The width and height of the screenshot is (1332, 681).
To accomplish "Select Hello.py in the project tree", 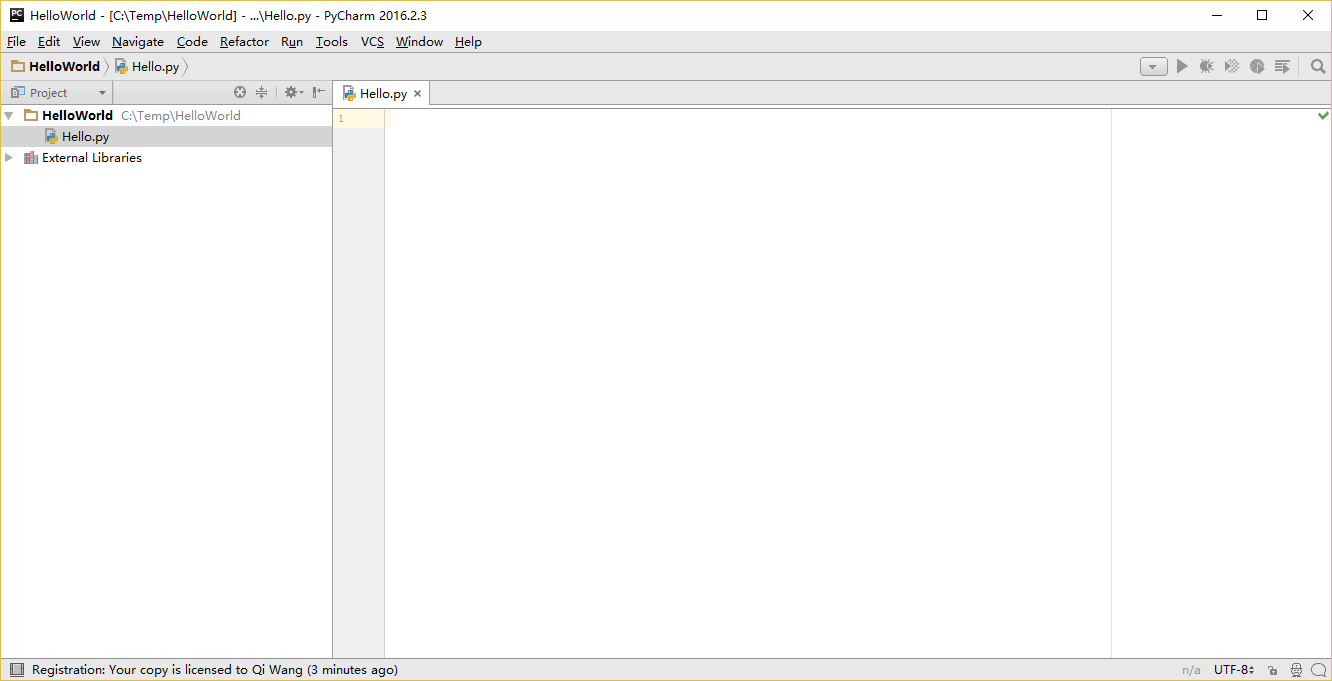I will coord(166,136).
